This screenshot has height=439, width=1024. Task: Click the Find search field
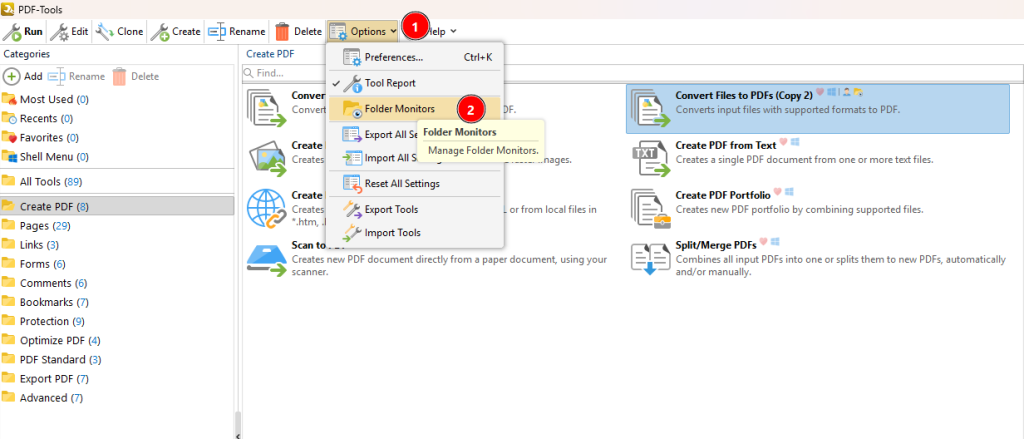[632, 73]
